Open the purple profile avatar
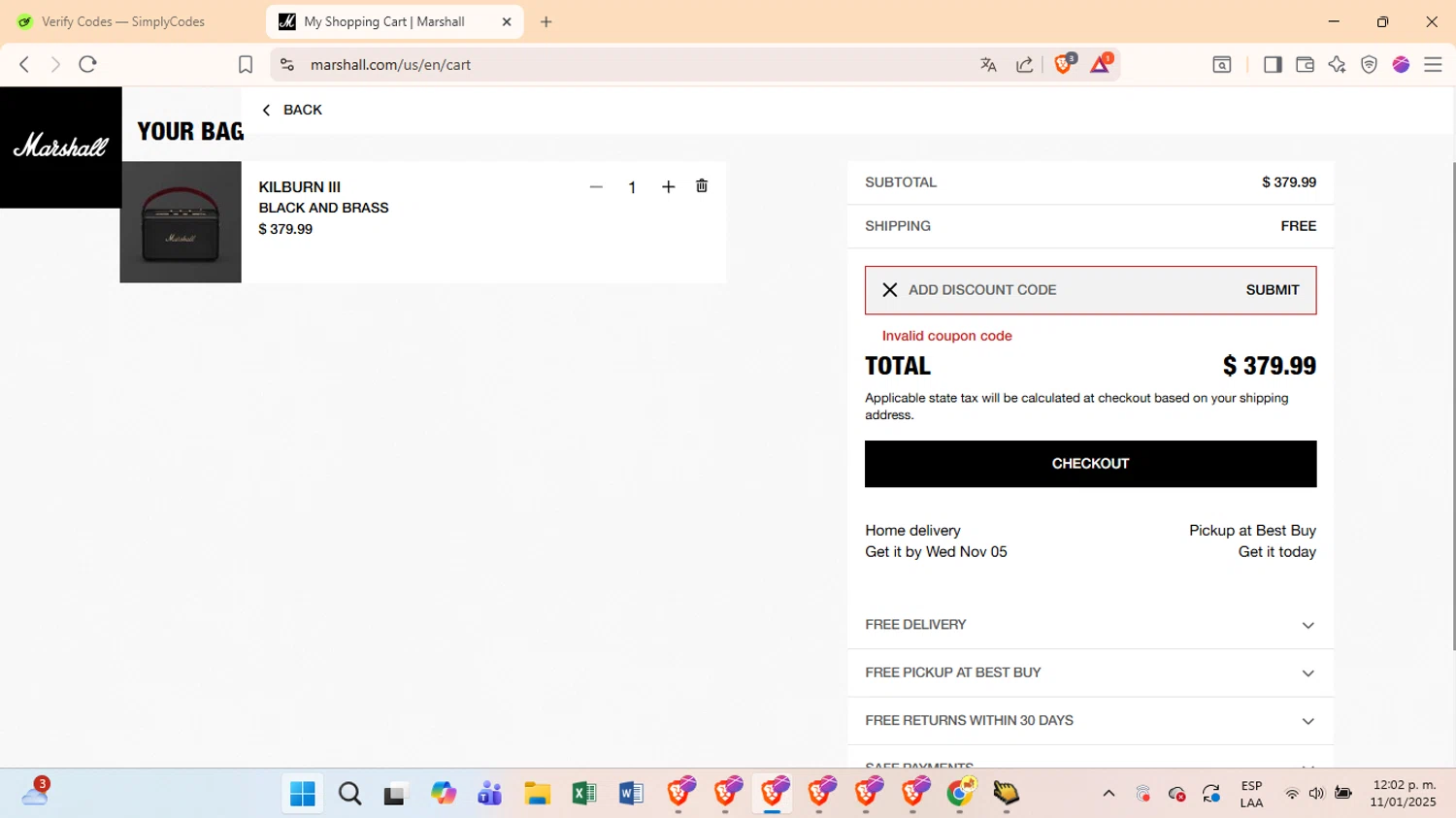Image resolution: width=1456 pixels, height=818 pixels. tap(1401, 64)
